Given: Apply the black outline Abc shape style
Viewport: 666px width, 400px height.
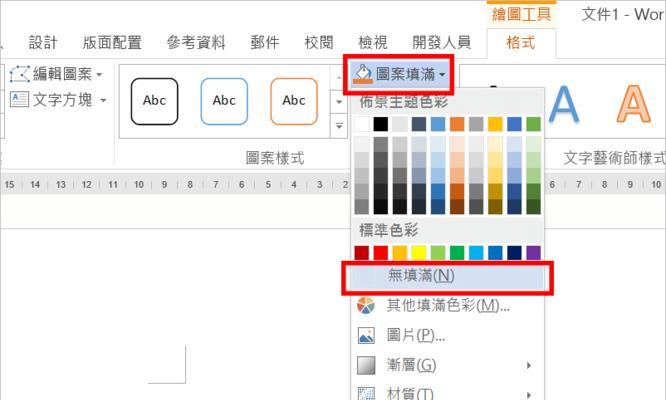Looking at the screenshot, I should pos(155,101).
